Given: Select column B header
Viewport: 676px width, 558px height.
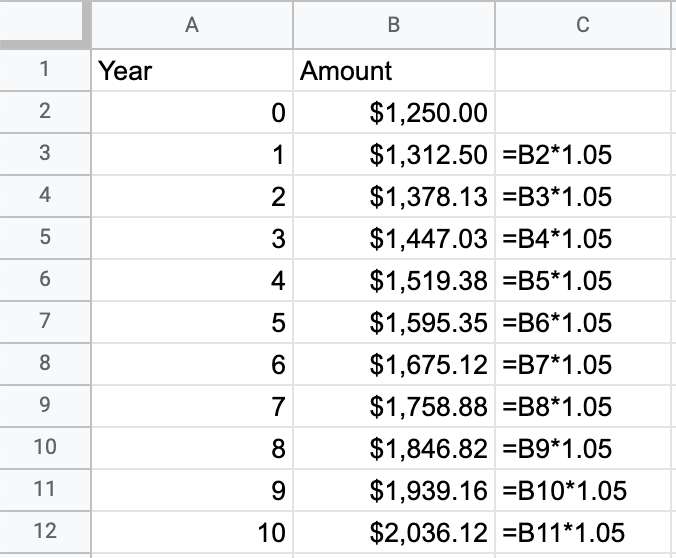Looking at the screenshot, I should (394, 25).
